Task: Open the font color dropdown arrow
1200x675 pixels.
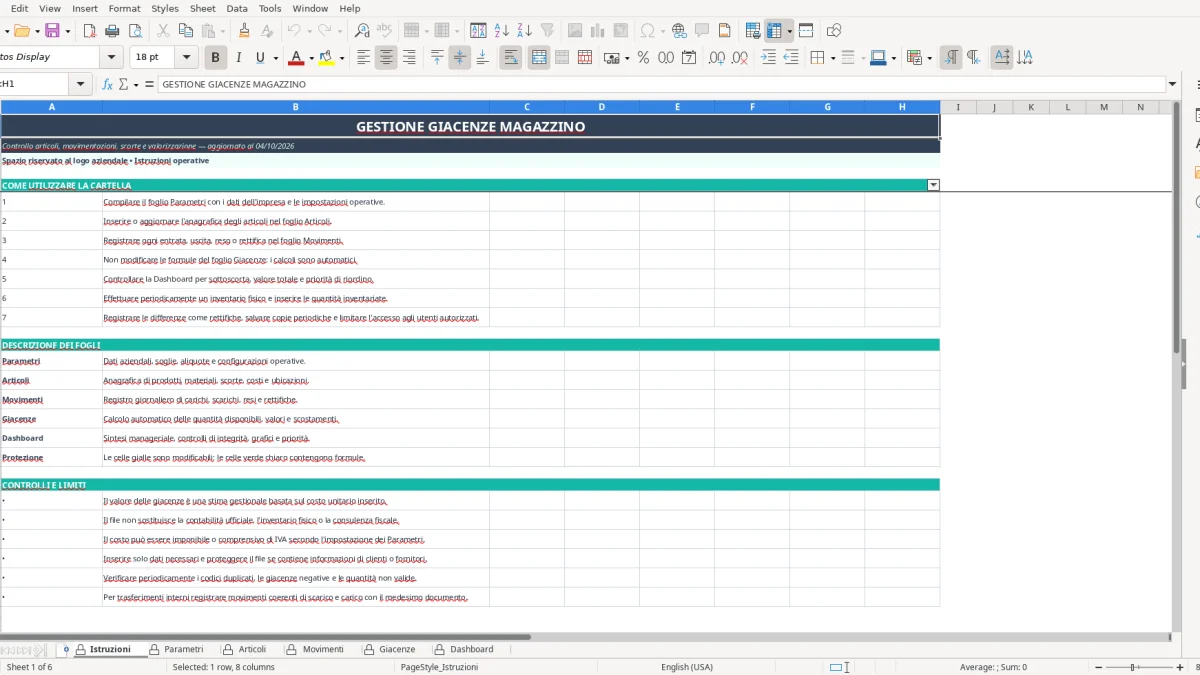Action: (311, 58)
